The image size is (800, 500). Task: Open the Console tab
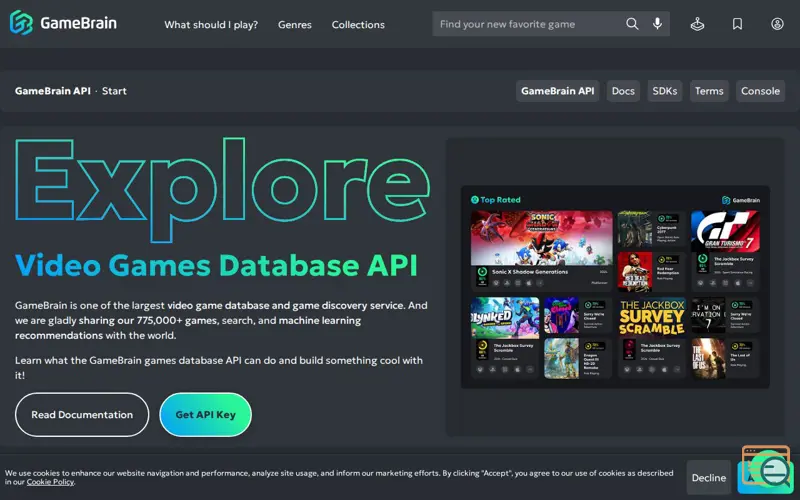(760, 91)
